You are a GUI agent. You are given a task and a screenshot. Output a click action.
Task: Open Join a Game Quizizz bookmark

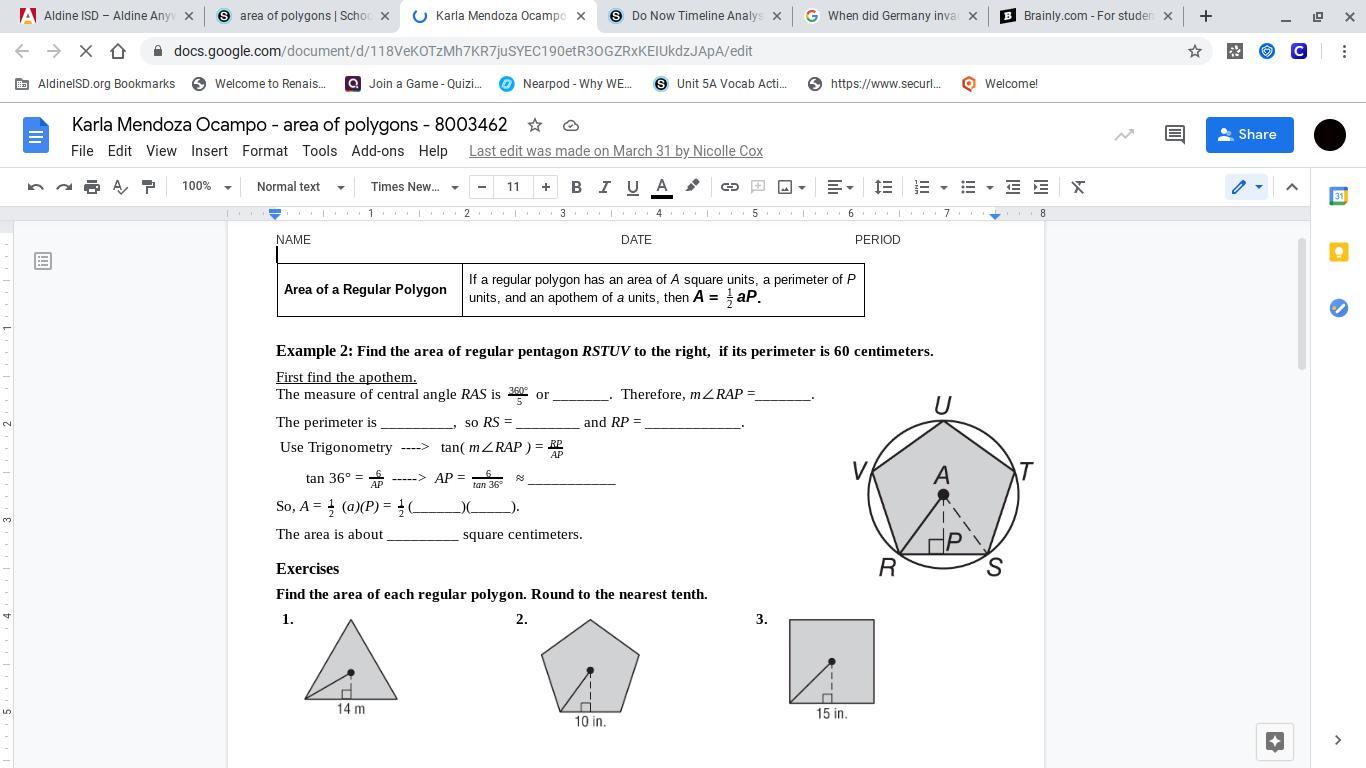414,84
